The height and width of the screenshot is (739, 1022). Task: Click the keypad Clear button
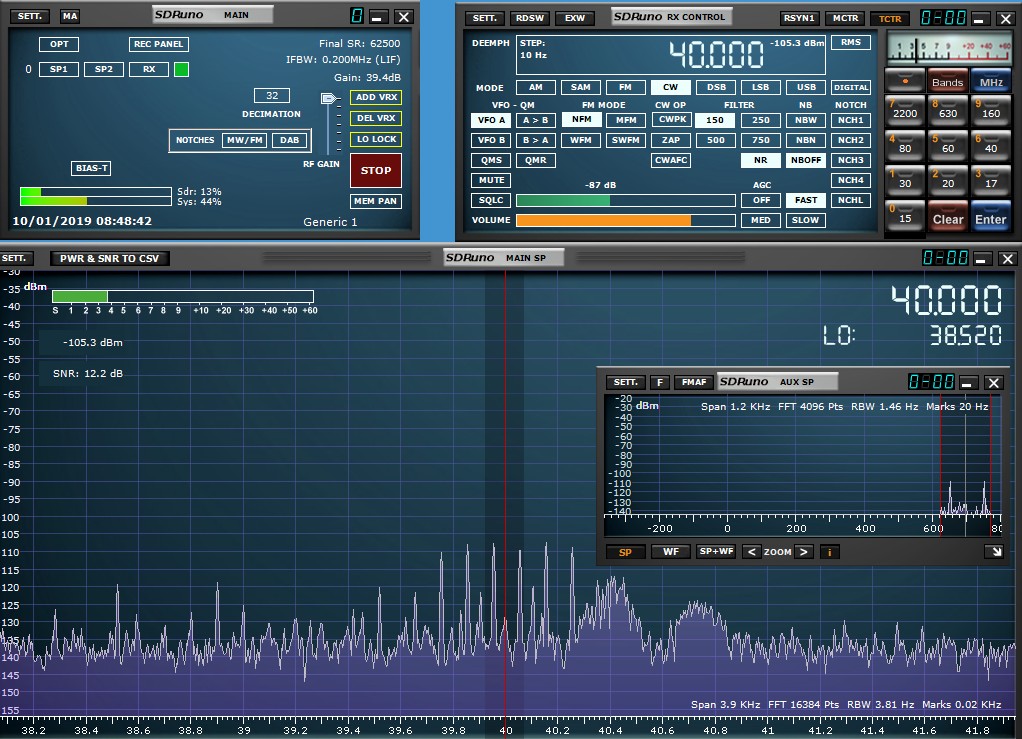coord(948,218)
